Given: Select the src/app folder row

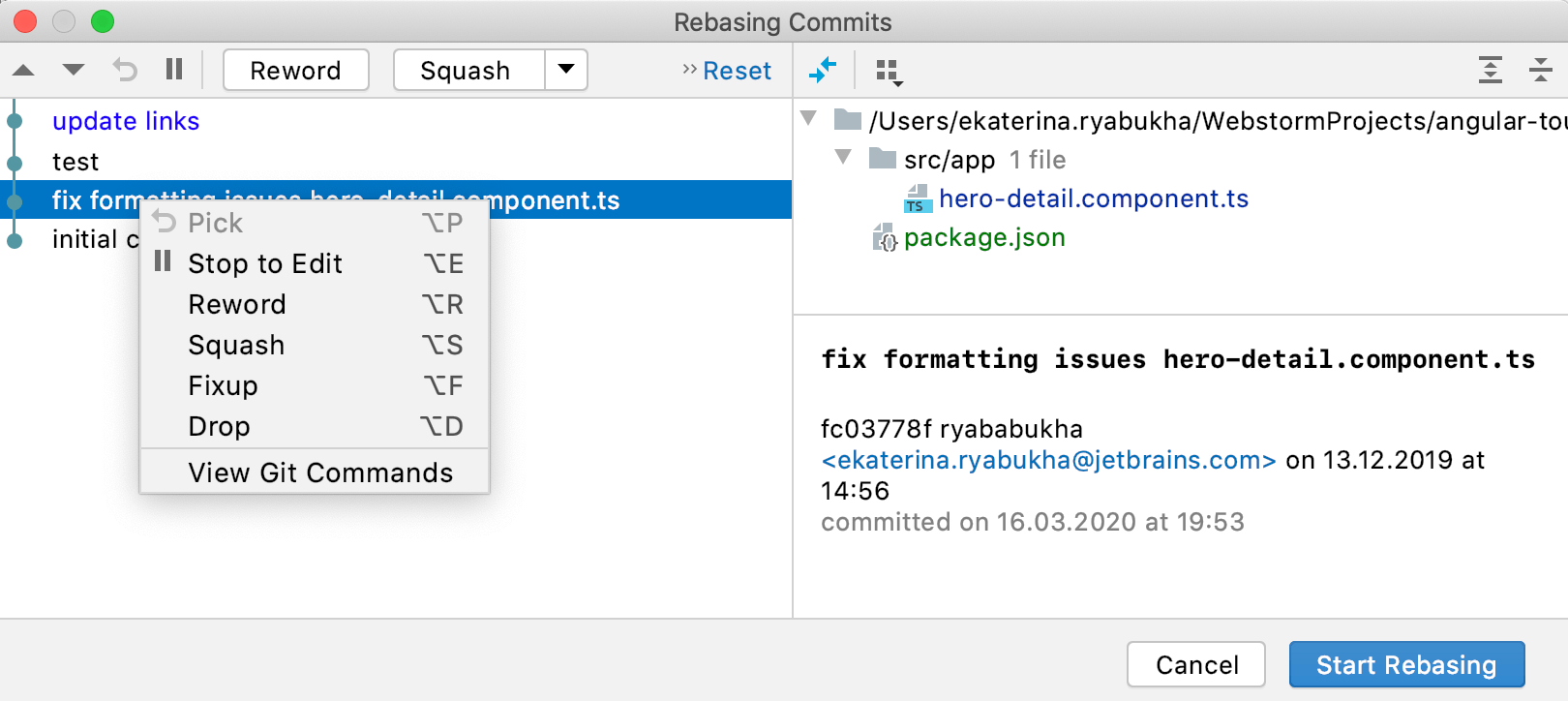Looking at the screenshot, I should pyautogui.click(x=1181, y=159).
